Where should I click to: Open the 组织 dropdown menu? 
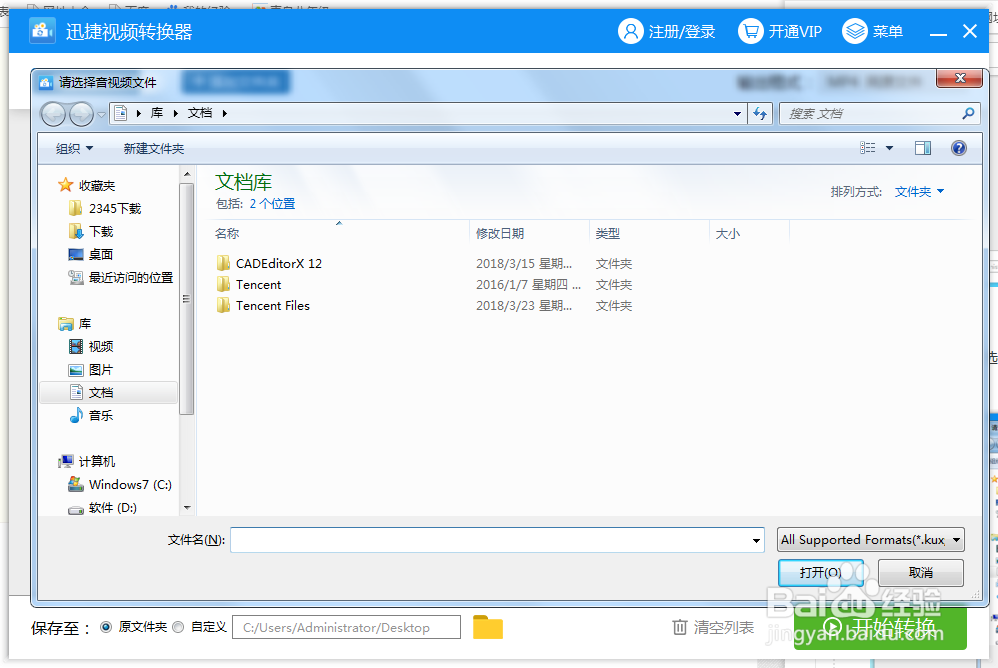click(x=74, y=148)
